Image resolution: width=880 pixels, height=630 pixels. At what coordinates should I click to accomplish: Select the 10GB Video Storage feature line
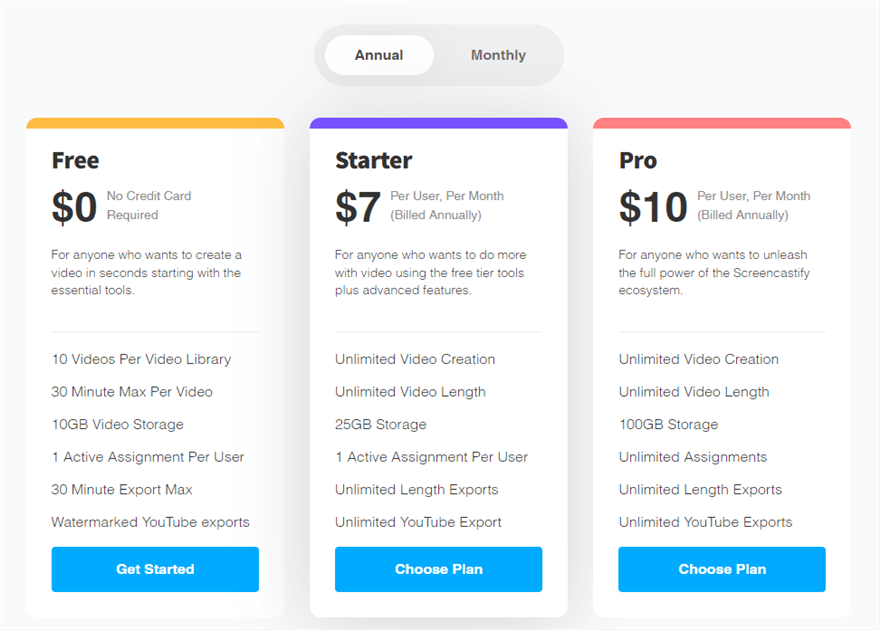pos(118,424)
